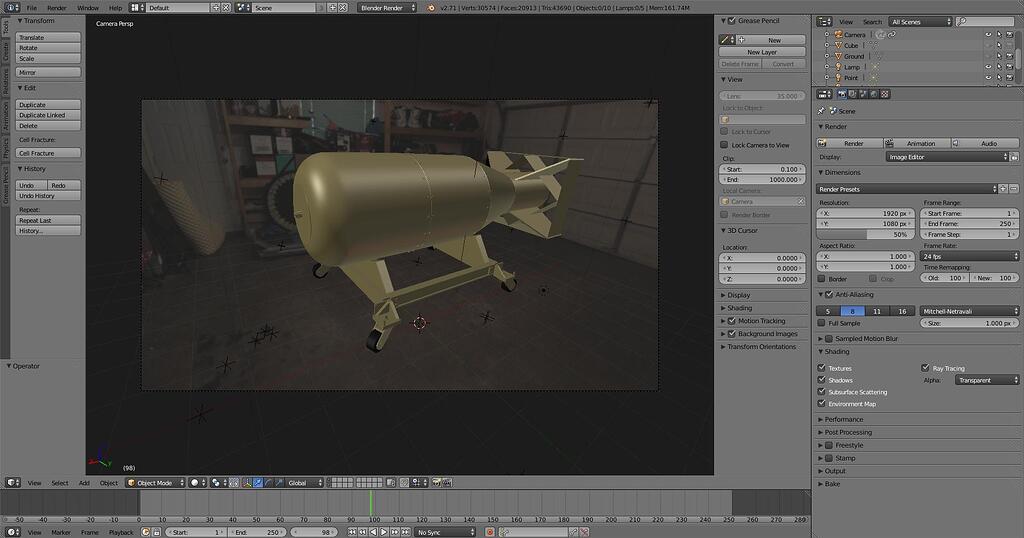Uncheck Subsurface Scattering checkbox

(x=822, y=391)
